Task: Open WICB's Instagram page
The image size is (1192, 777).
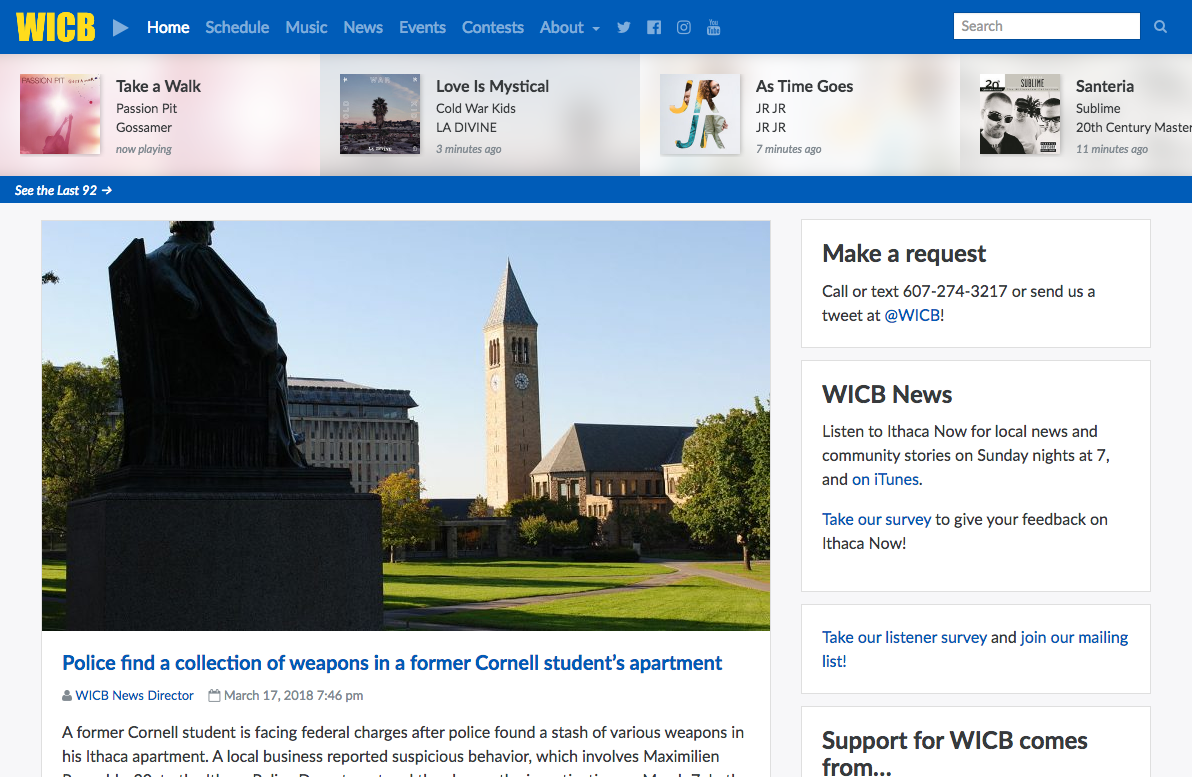Action: (x=683, y=27)
